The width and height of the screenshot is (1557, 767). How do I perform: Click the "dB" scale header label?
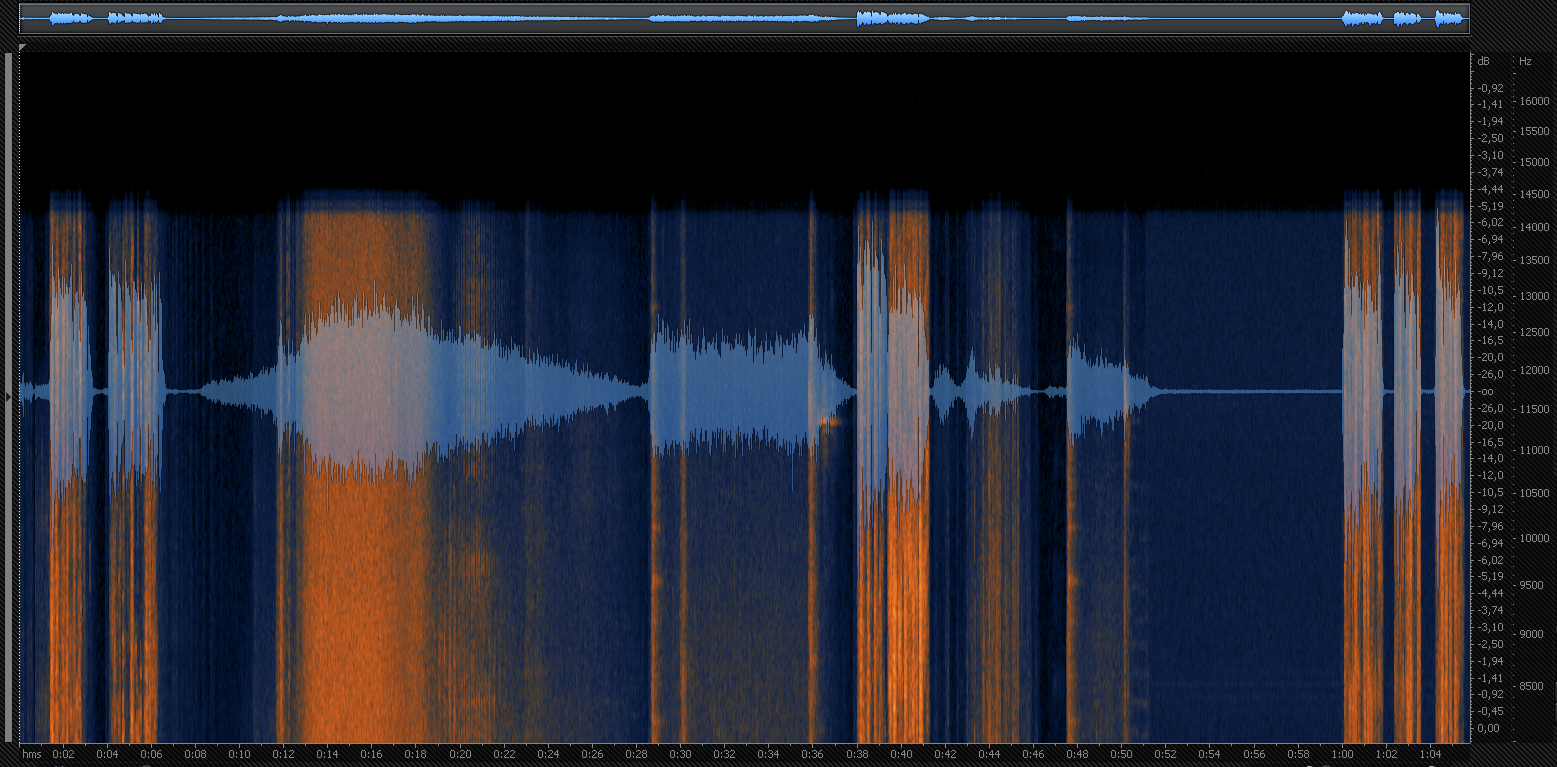click(x=1483, y=62)
